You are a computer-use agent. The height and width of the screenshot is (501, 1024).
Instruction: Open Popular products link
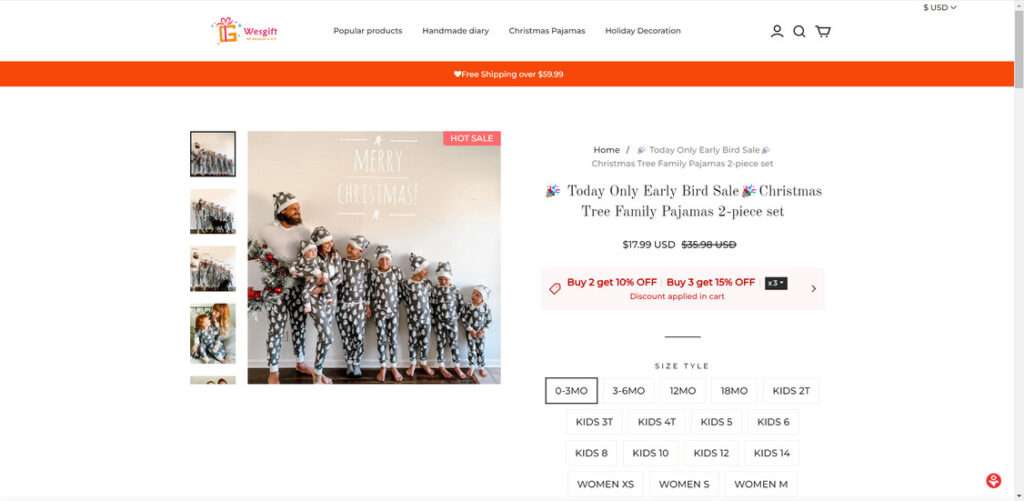368,31
